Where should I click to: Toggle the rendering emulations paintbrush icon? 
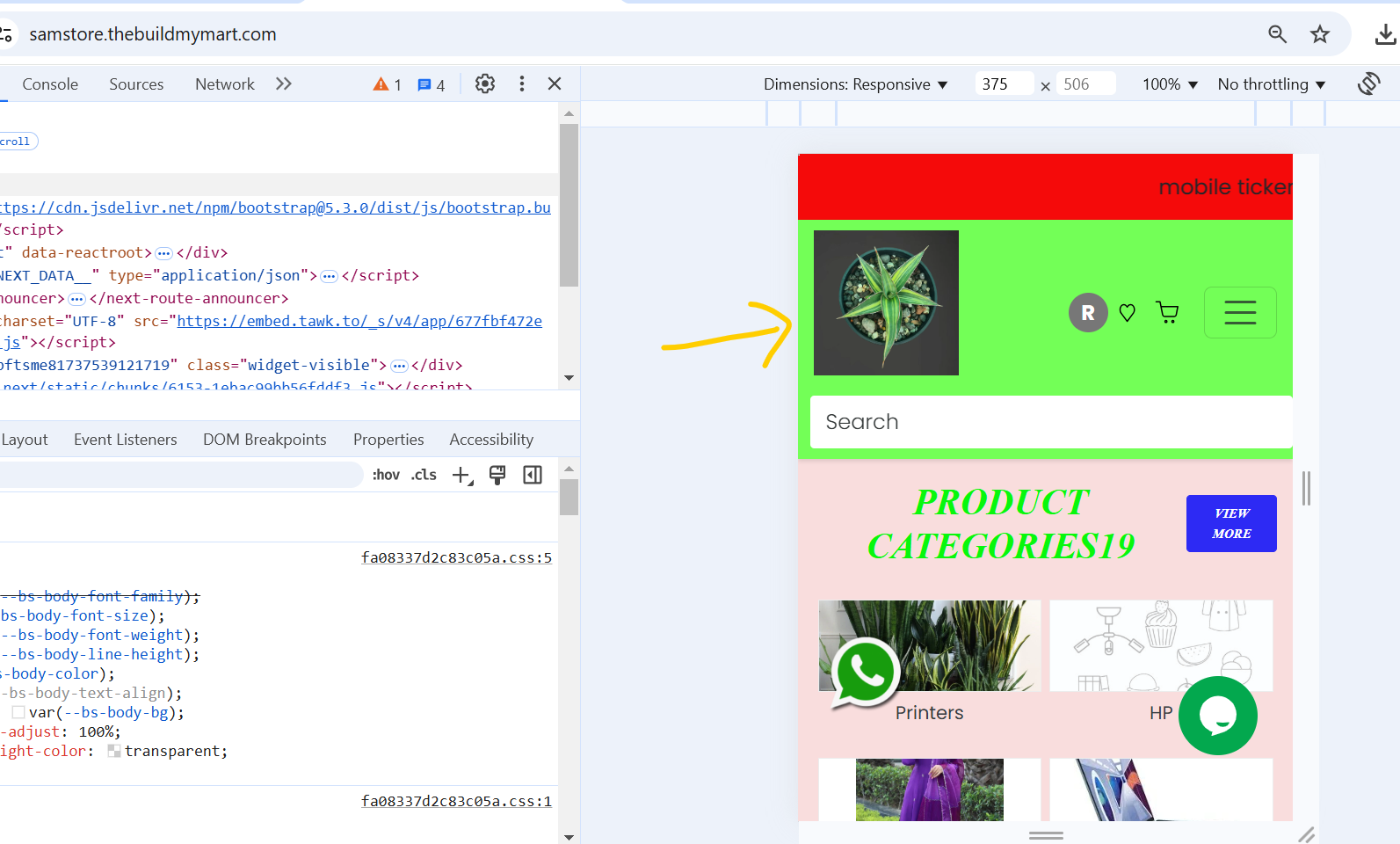(x=497, y=475)
